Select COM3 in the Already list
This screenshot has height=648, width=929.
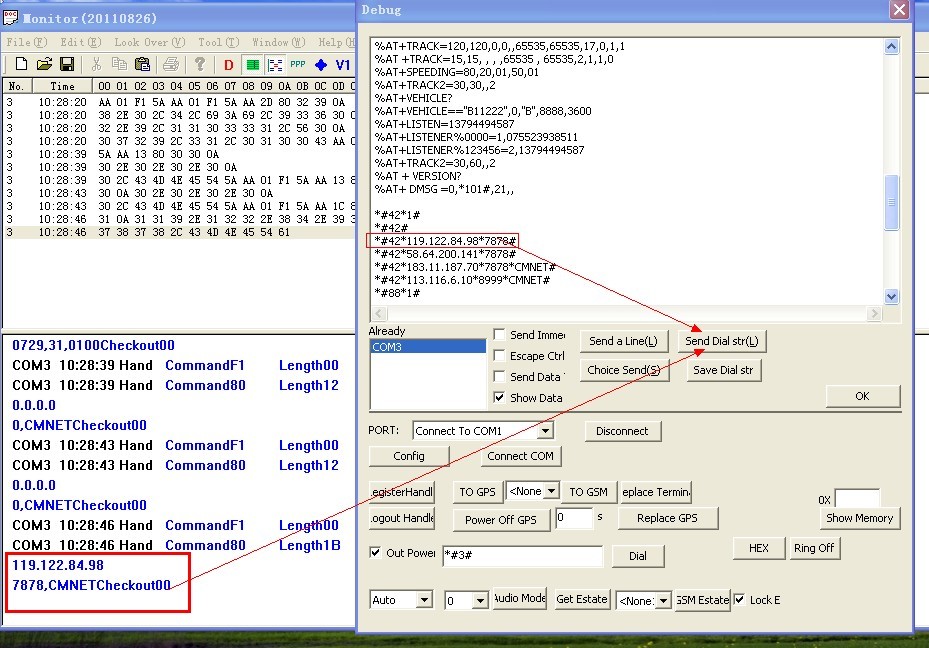428,347
